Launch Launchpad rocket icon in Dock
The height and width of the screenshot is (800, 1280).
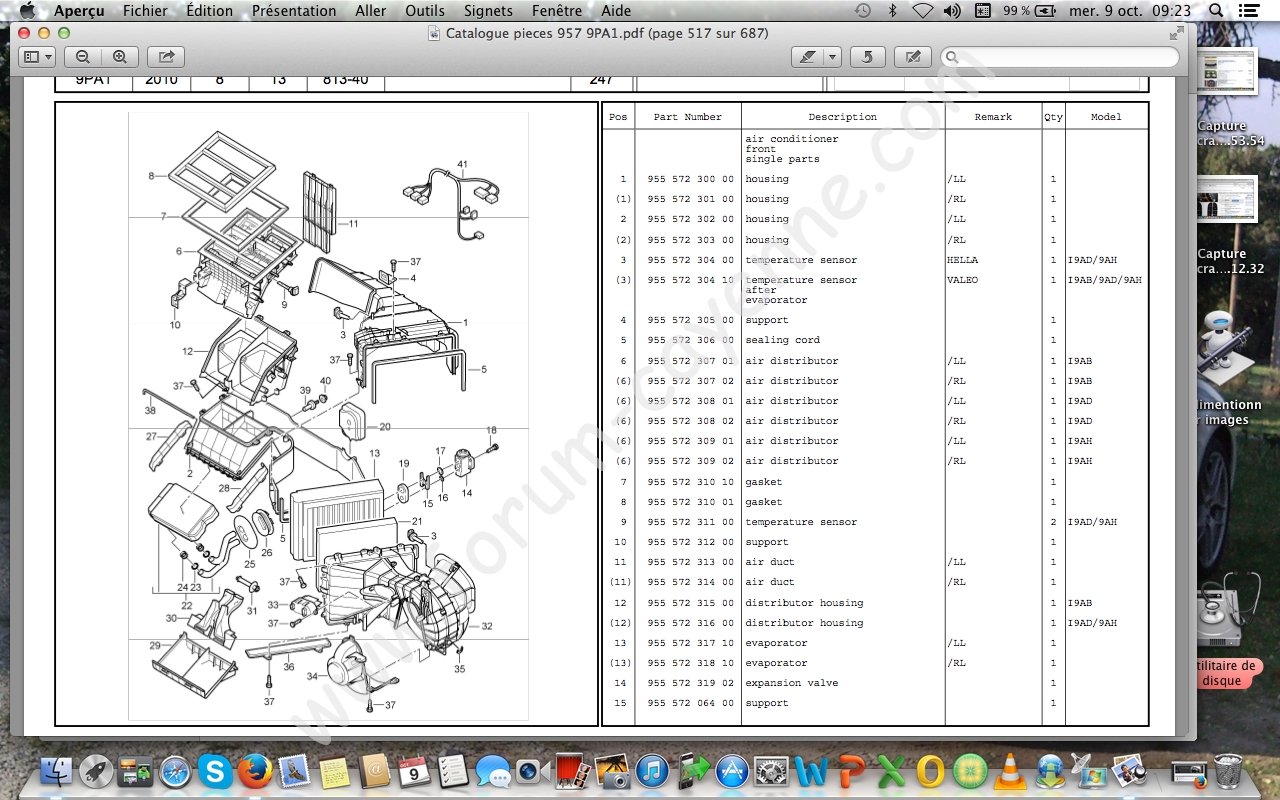pos(96,771)
